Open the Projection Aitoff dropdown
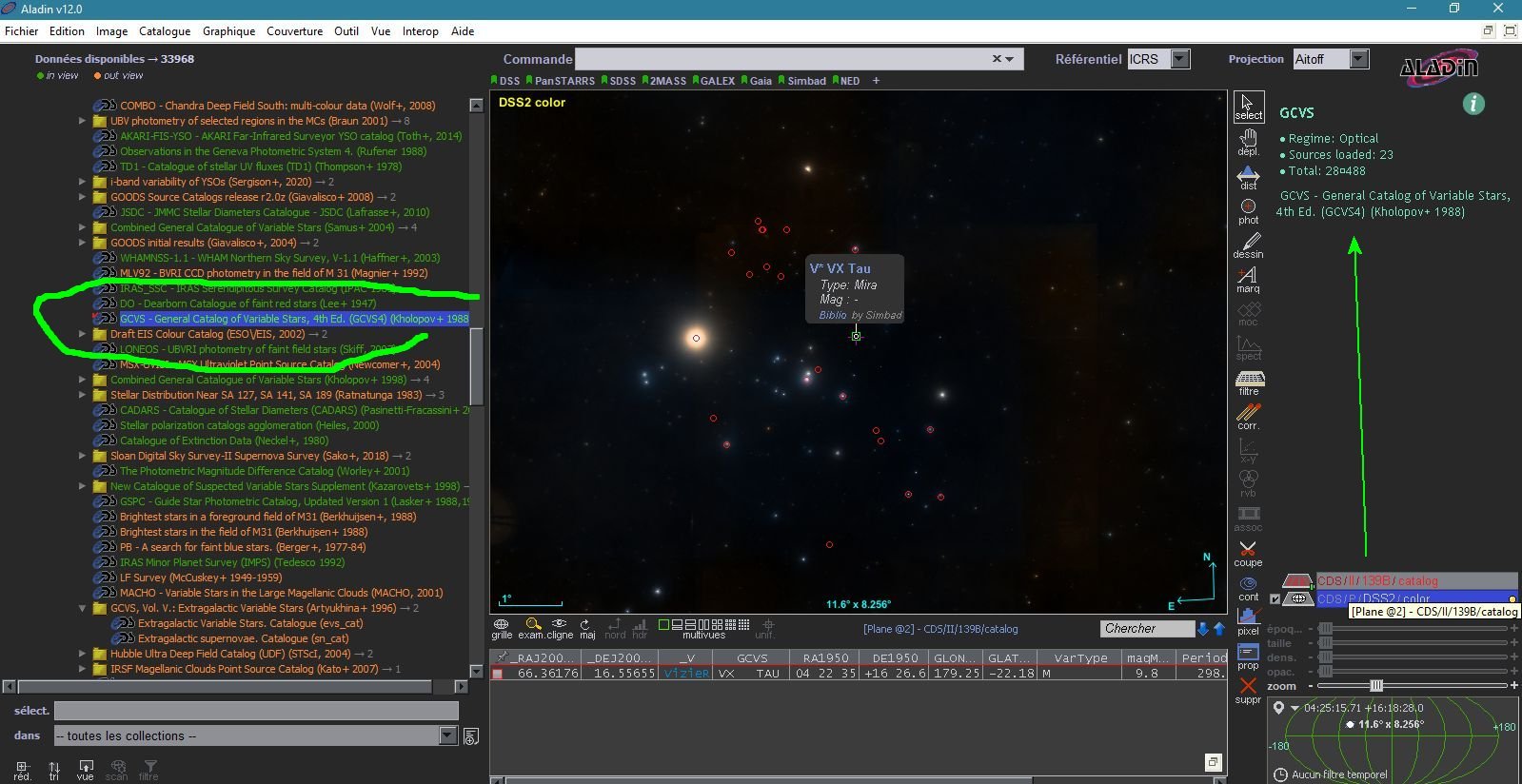Image resolution: width=1522 pixels, height=784 pixels. [x=1359, y=59]
